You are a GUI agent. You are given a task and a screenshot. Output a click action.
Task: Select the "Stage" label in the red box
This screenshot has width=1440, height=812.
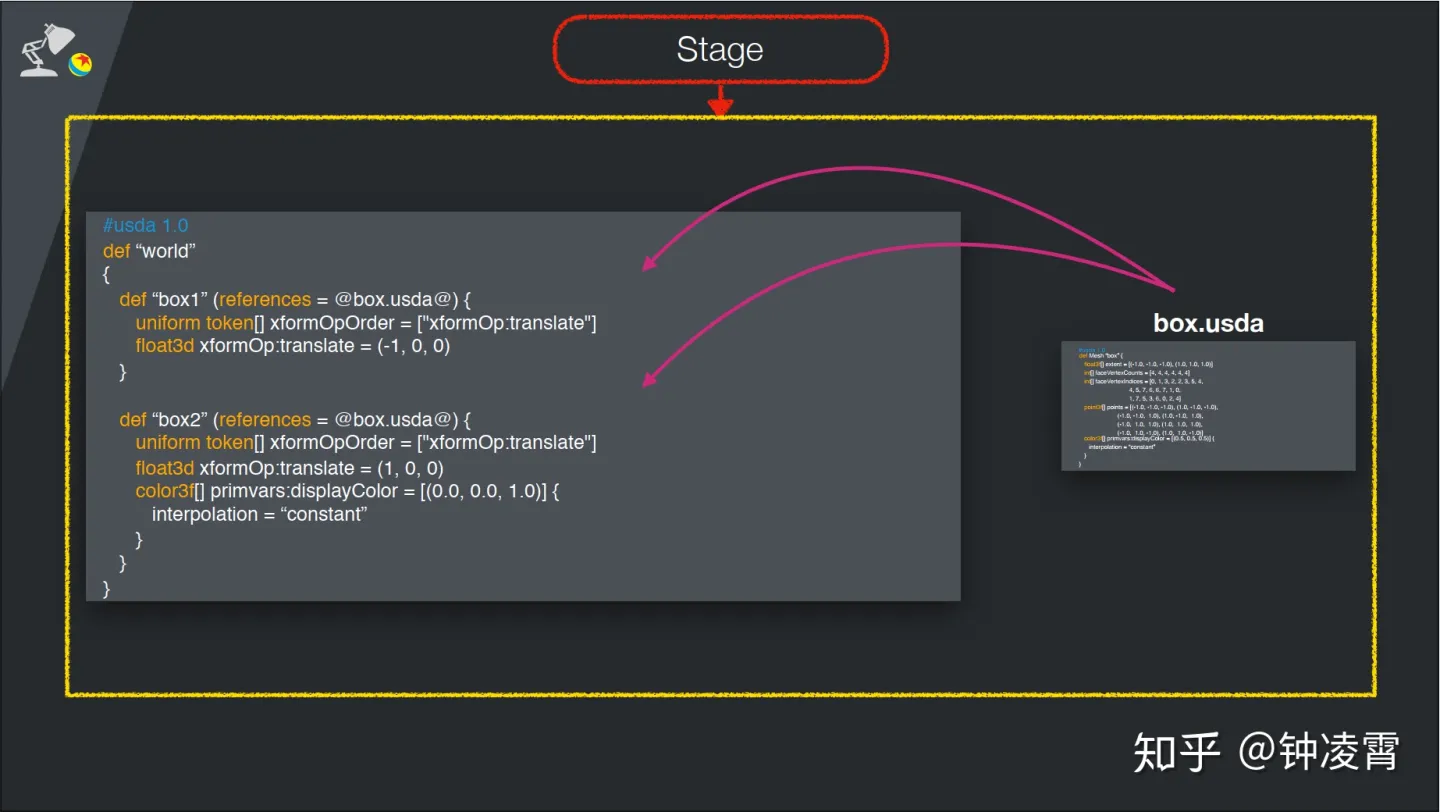[x=720, y=49]
